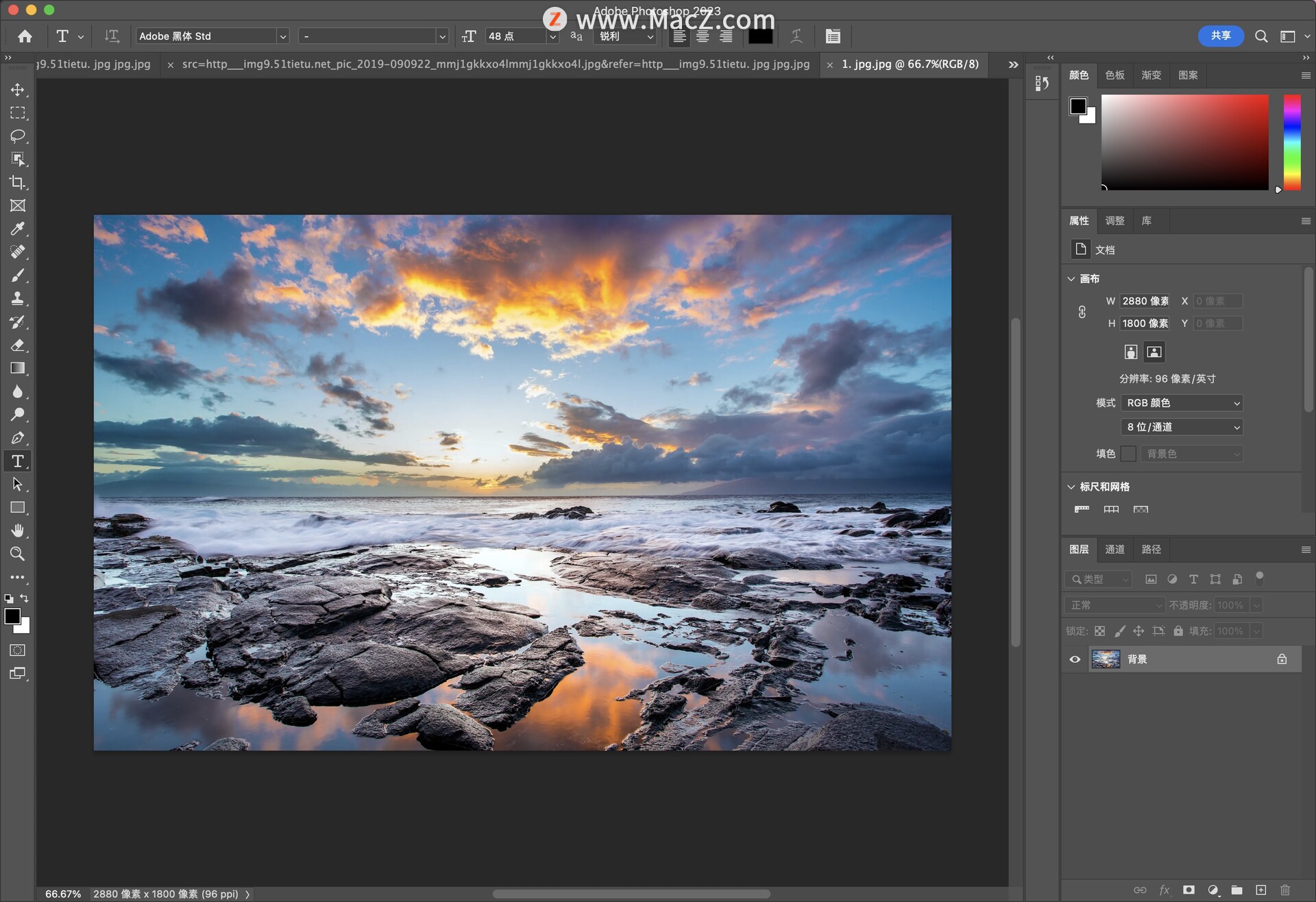Screen dimensions: 1316x902
Task: Switch to the 路径 tab
Action: coord(1151,550)
